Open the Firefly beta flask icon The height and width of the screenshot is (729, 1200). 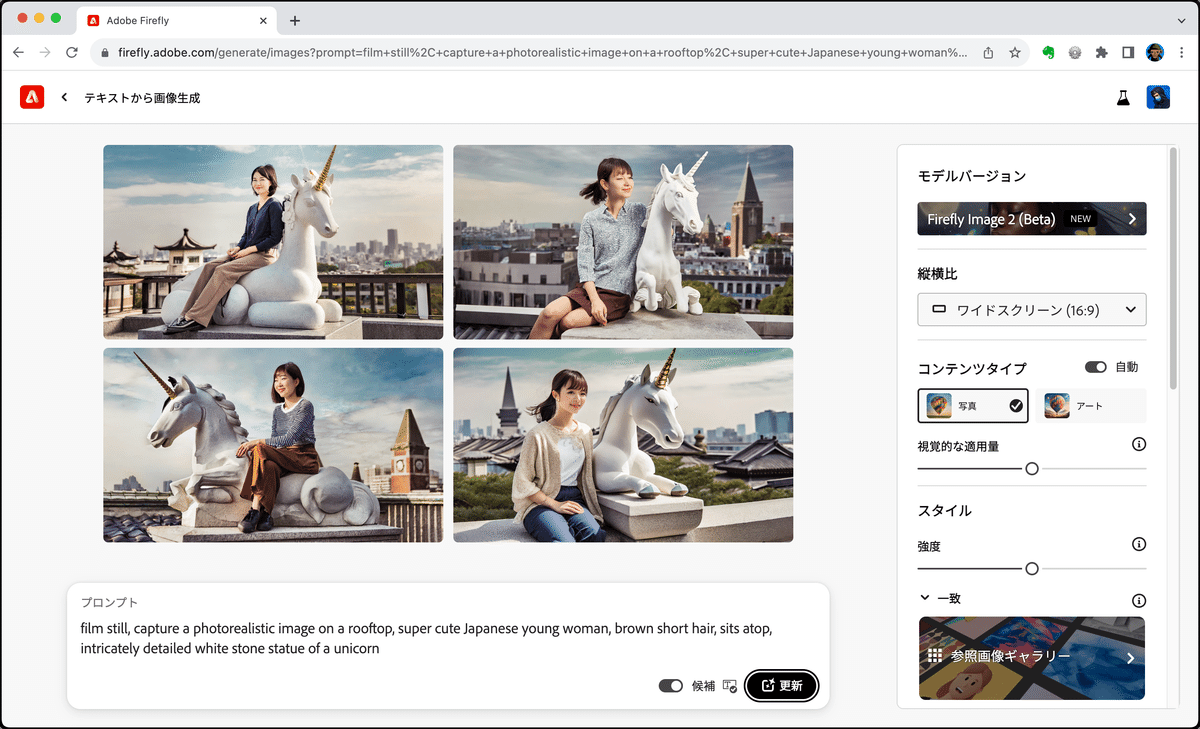(1123, 97)
